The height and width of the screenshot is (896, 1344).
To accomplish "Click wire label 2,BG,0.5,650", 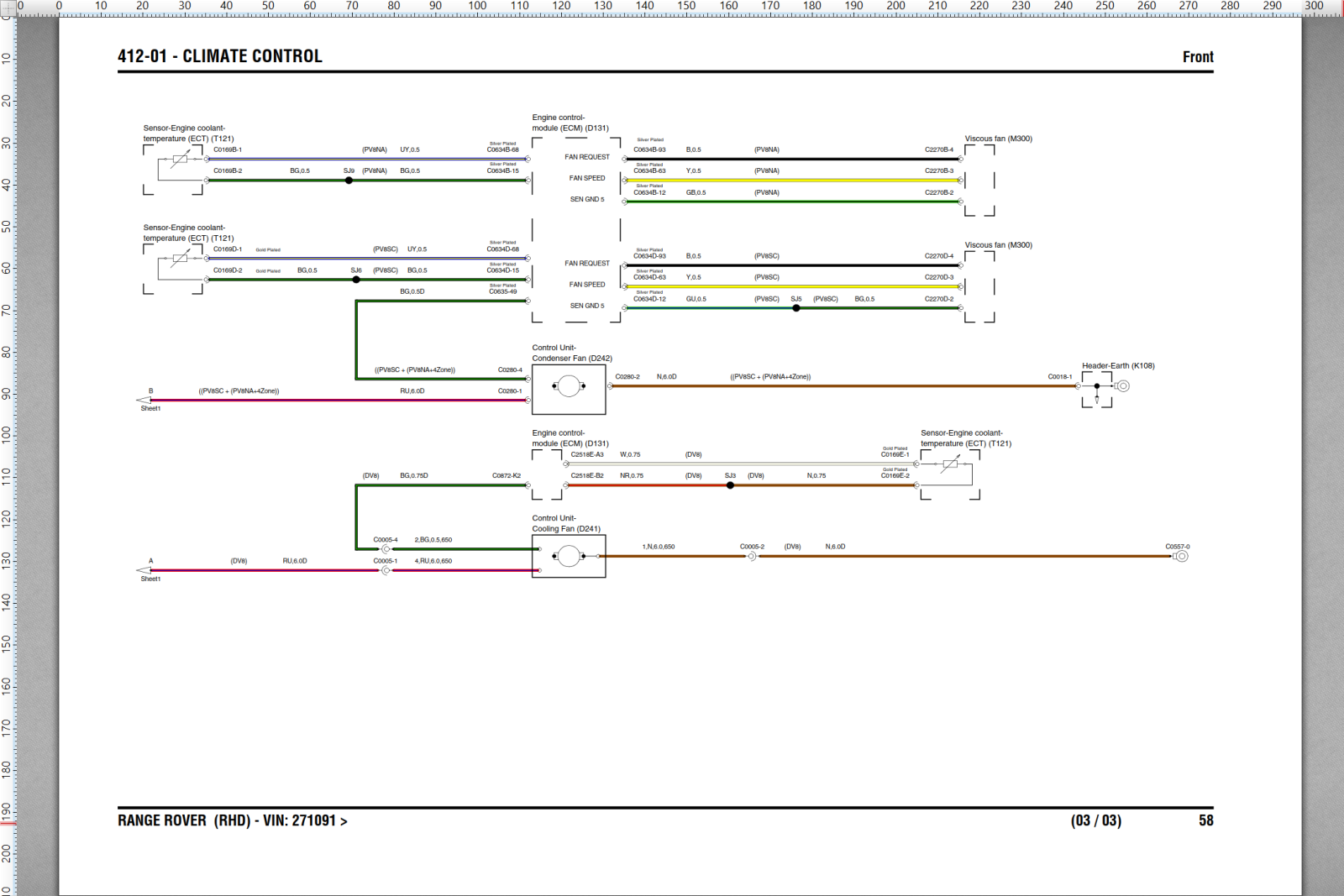I will coord(433,540).
